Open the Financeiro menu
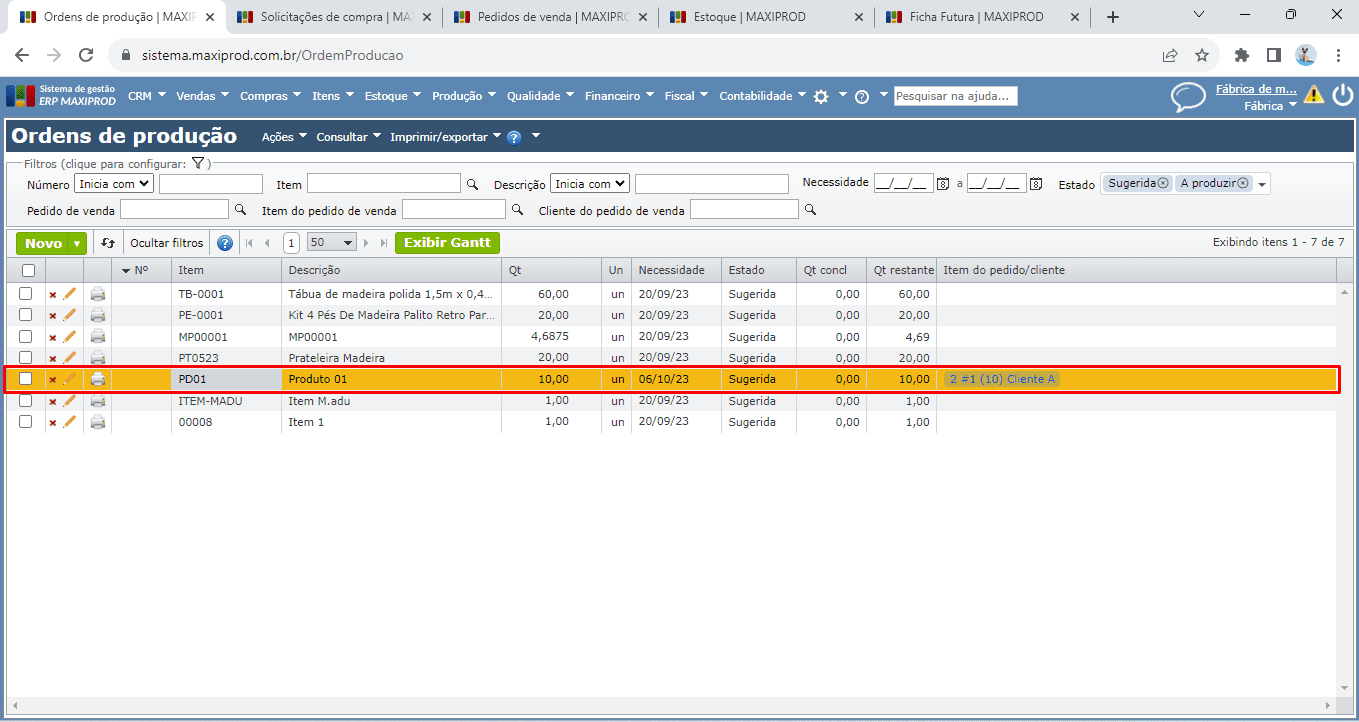Screen dimensions: 1359x722 (619, 96)
